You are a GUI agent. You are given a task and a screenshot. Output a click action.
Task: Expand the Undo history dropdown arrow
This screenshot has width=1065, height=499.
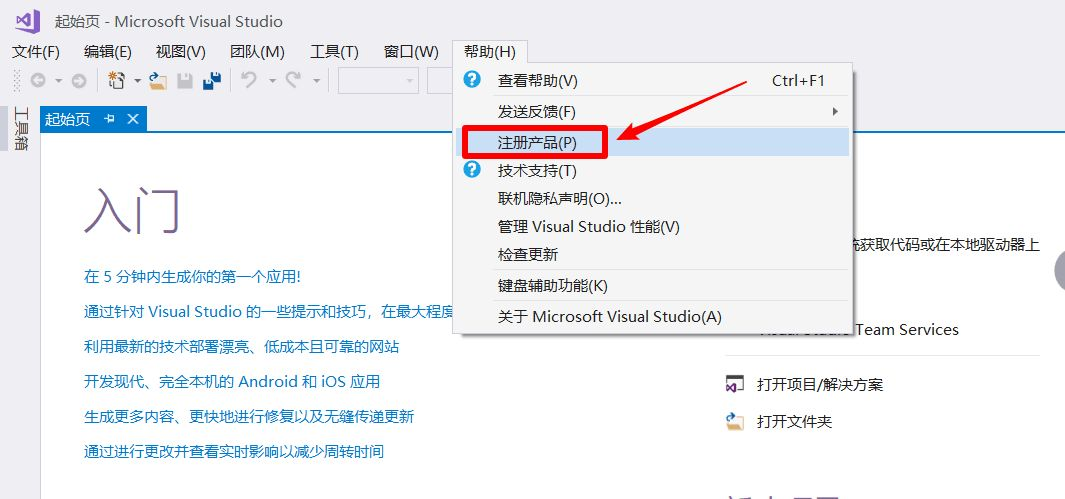(272, 81)
